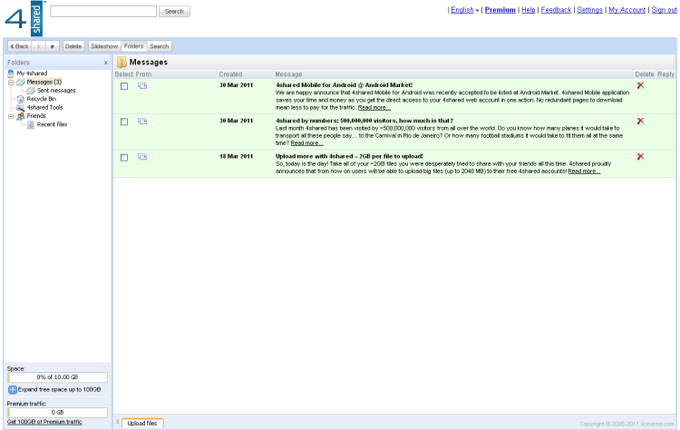The image size is (680, 430).
Task: Select 4shared Tools in the tree
Action: [x=45, y=108]
